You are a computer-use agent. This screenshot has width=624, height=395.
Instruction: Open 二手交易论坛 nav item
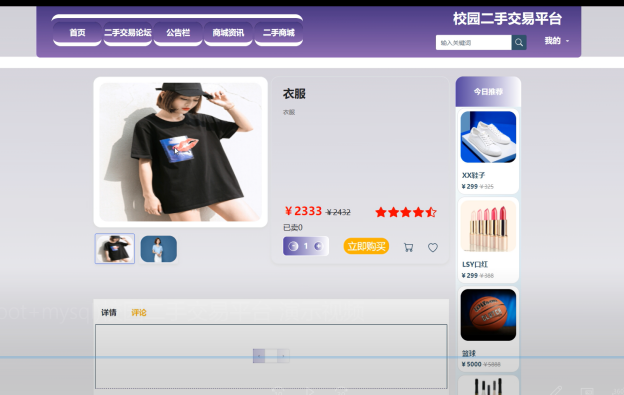(128, 33)
